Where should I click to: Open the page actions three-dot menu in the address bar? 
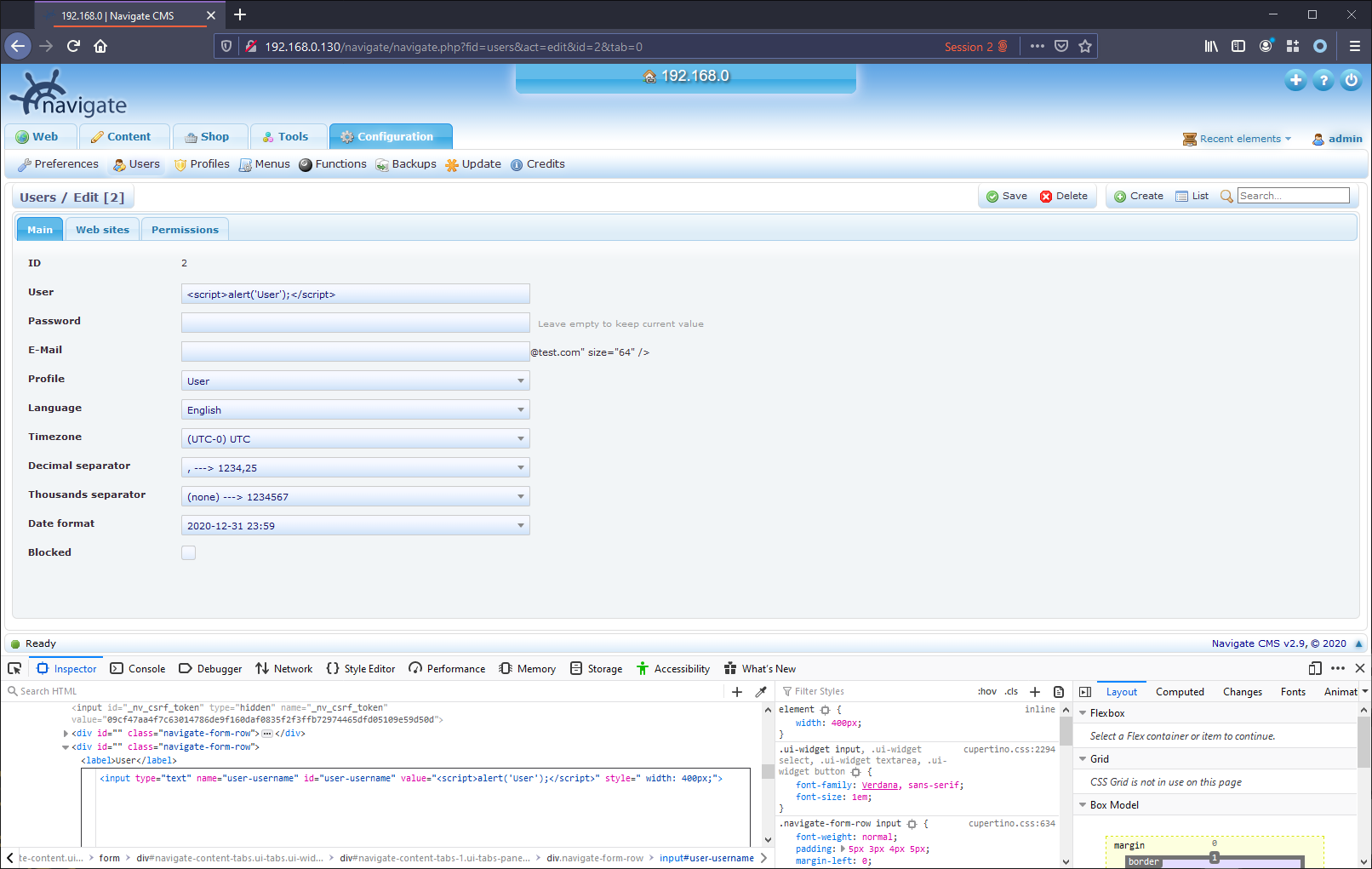(x=1037, y=46)
